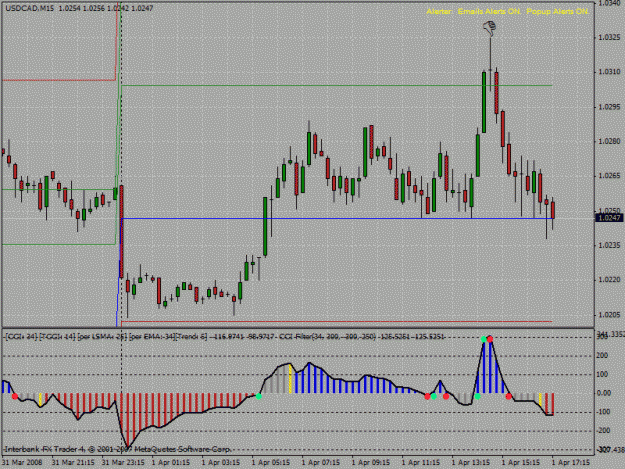Select the red horizontal line near chart bottom
This screenshot has height=469, width=625.
337,321
